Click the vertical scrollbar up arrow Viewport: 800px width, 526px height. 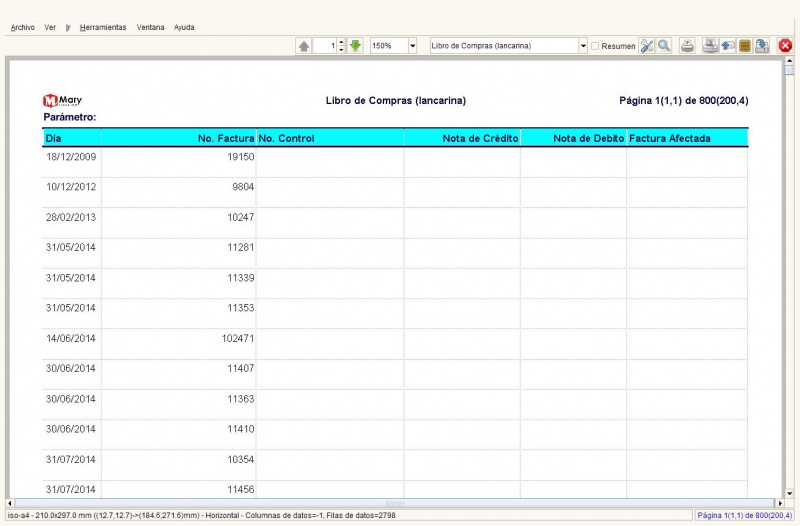tap(790, 61)
